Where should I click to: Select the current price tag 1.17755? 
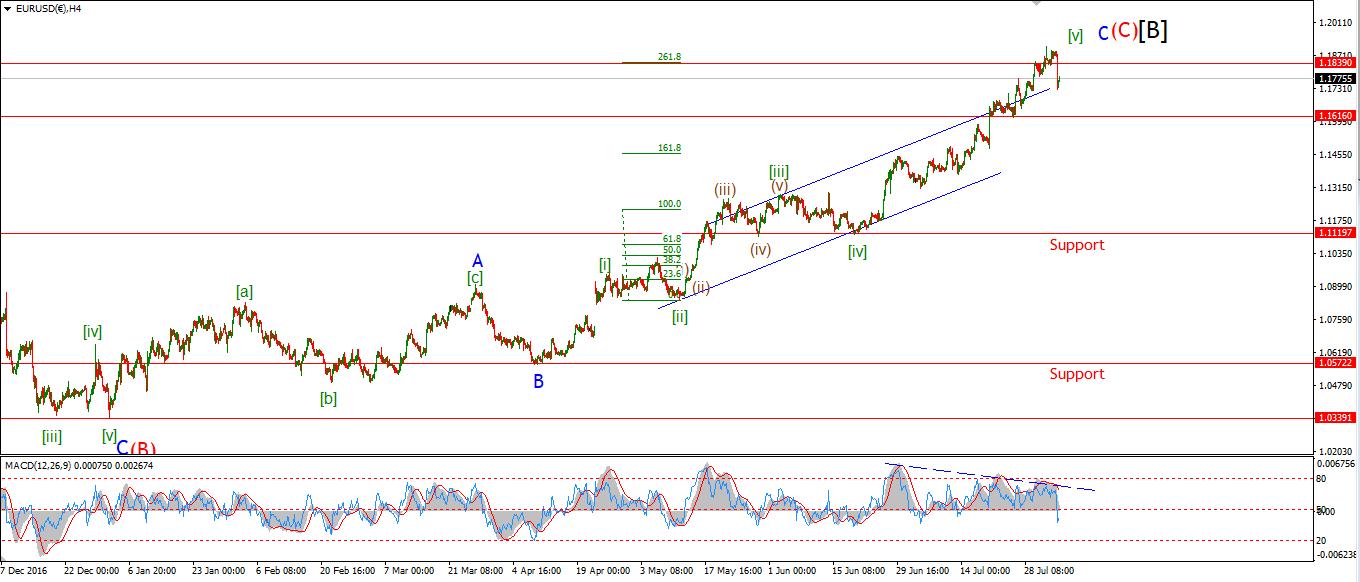[x=1335, y=78]
